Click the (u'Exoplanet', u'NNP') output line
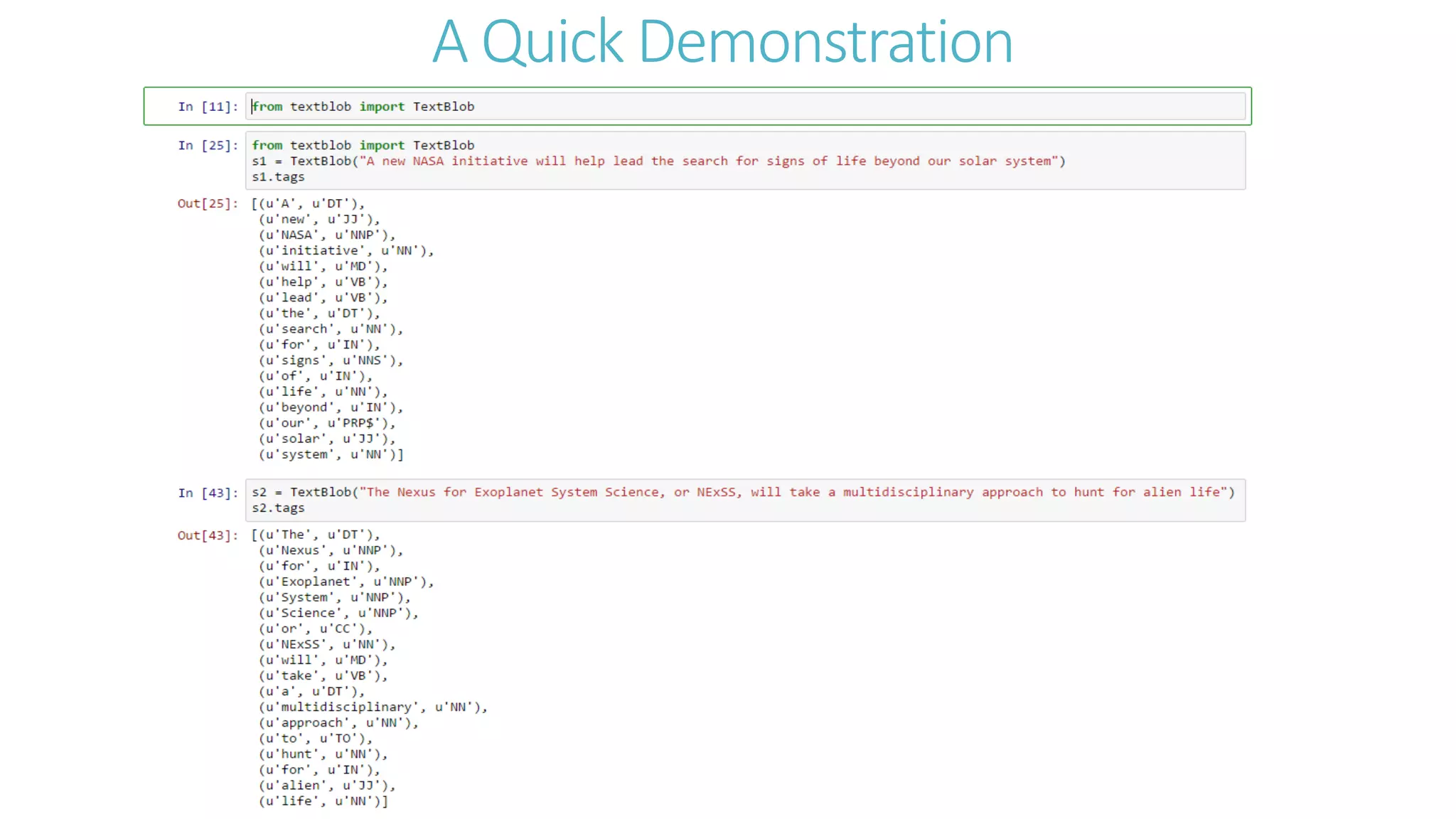1456x819 pixels. coord(346,582)
